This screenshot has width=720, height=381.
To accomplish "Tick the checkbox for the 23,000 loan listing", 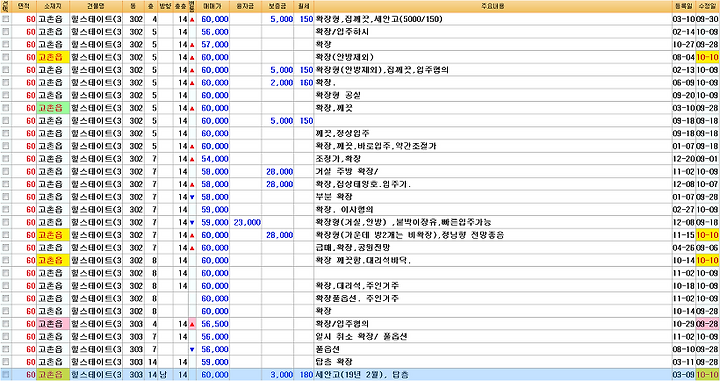I will (6, 222).
